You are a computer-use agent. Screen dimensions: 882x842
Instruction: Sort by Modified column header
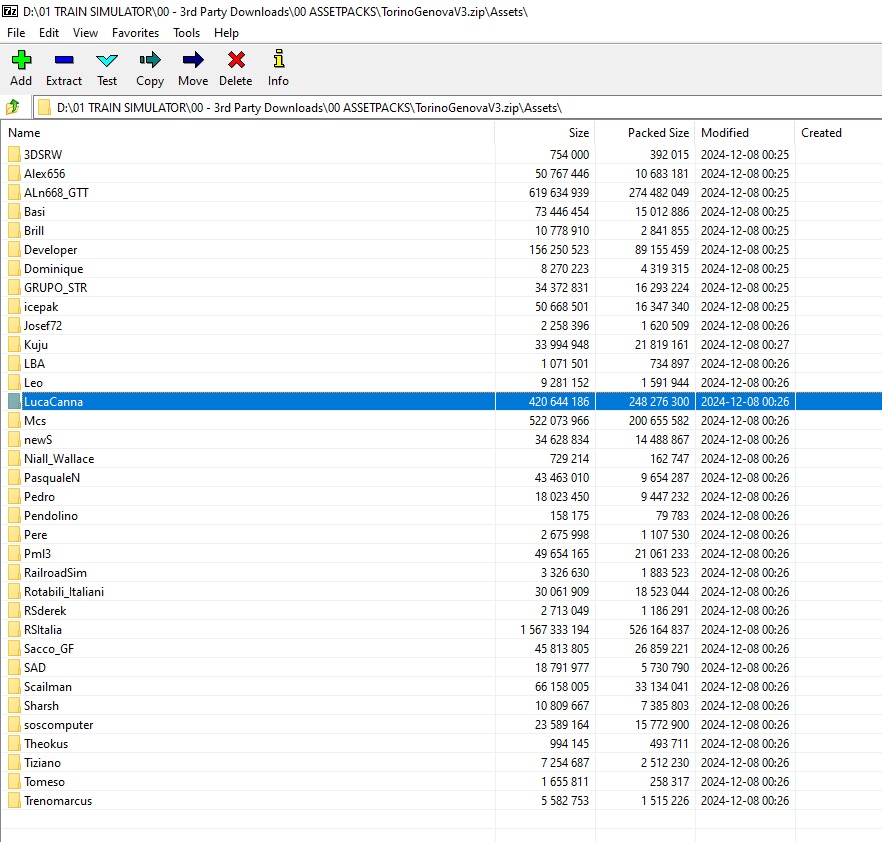tap(724, 133)
